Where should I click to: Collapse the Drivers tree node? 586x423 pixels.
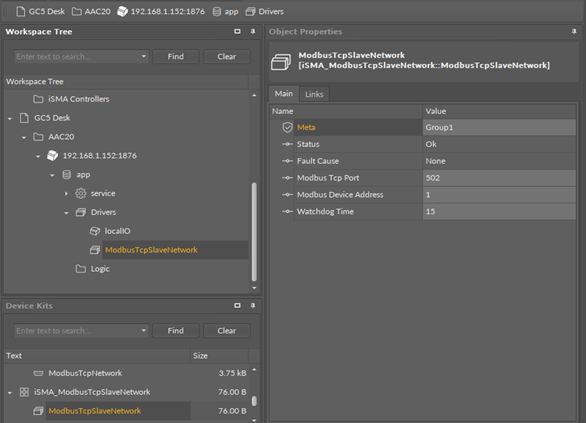click(x=66, y=213)
